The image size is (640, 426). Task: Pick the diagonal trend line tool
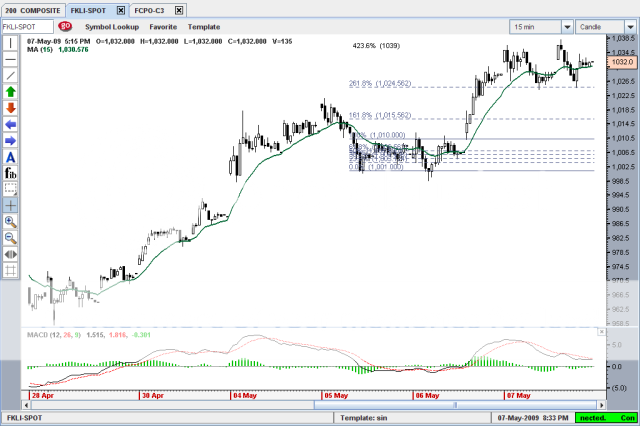coord(10,75)
